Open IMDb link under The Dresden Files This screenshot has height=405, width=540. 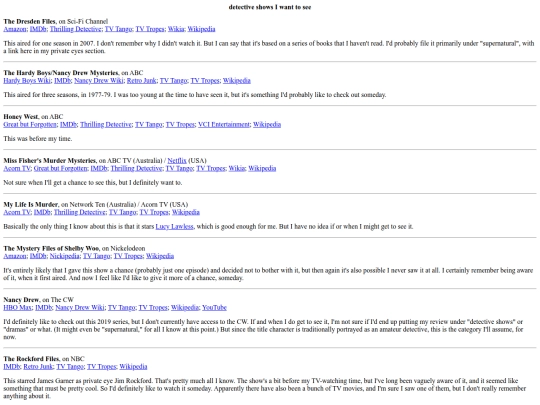38,29
